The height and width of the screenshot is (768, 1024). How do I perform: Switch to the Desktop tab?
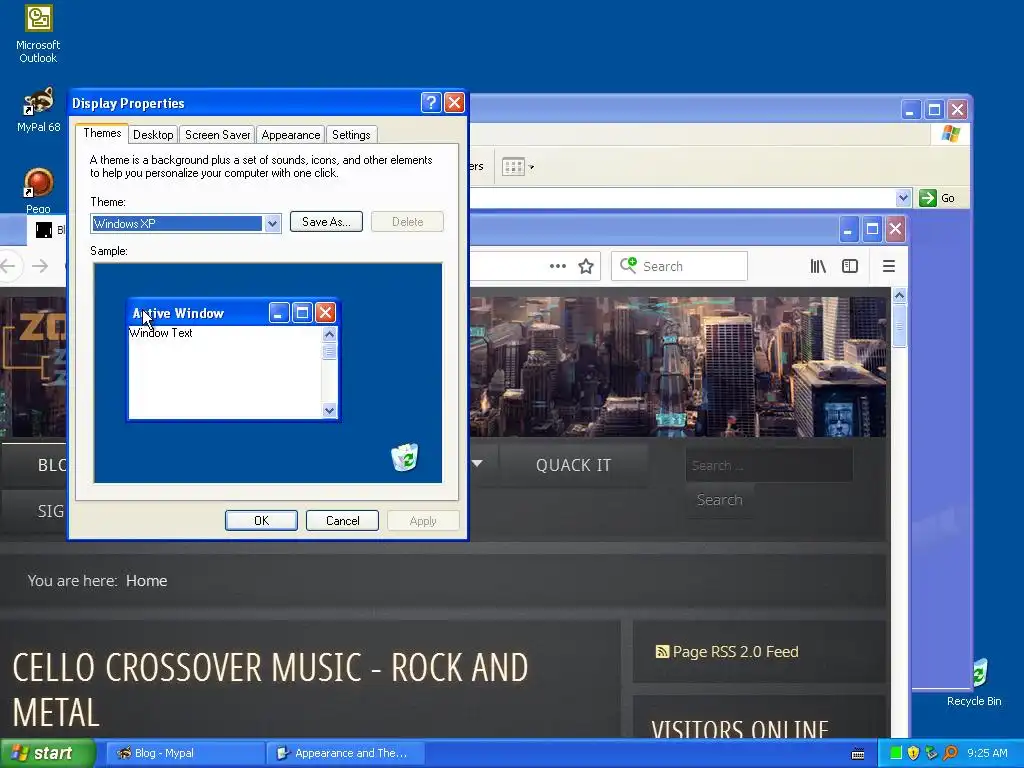(153, 135)
